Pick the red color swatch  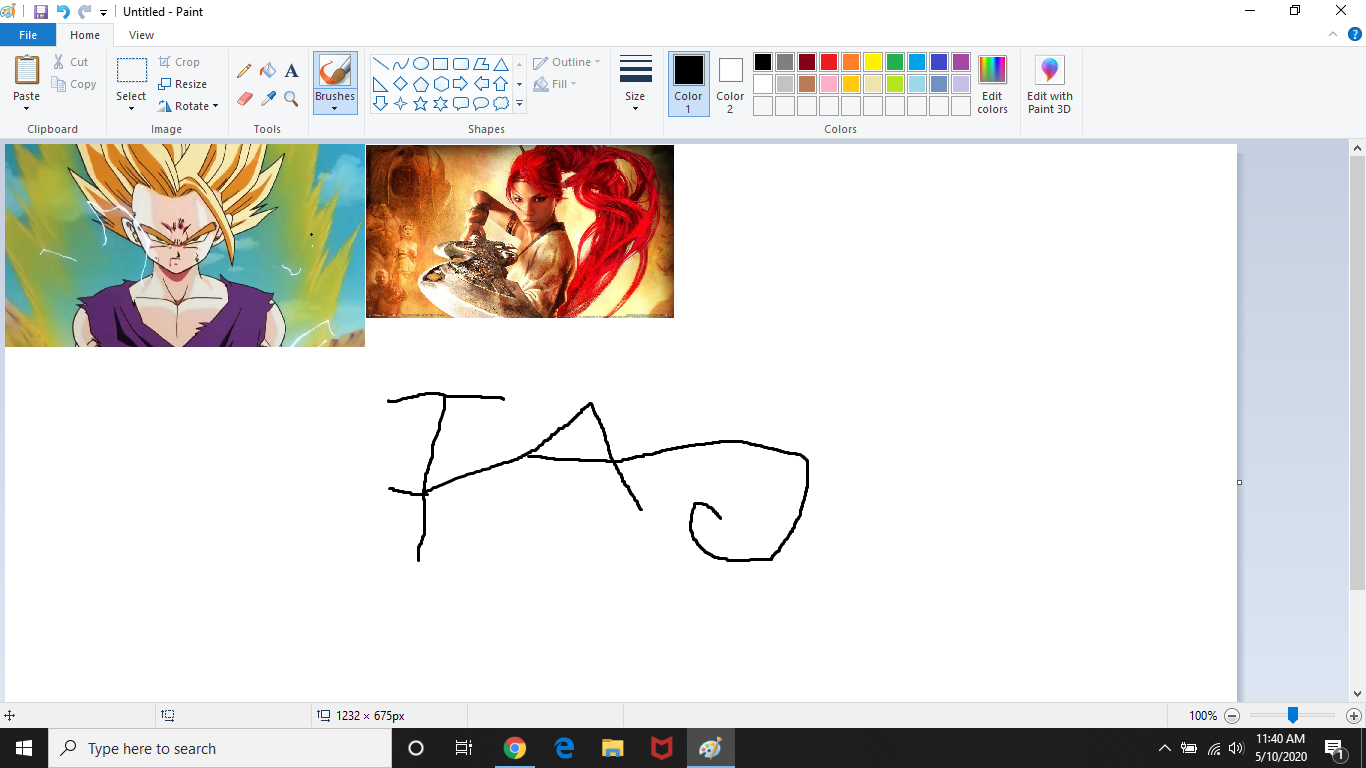click(x=829, y=62)
